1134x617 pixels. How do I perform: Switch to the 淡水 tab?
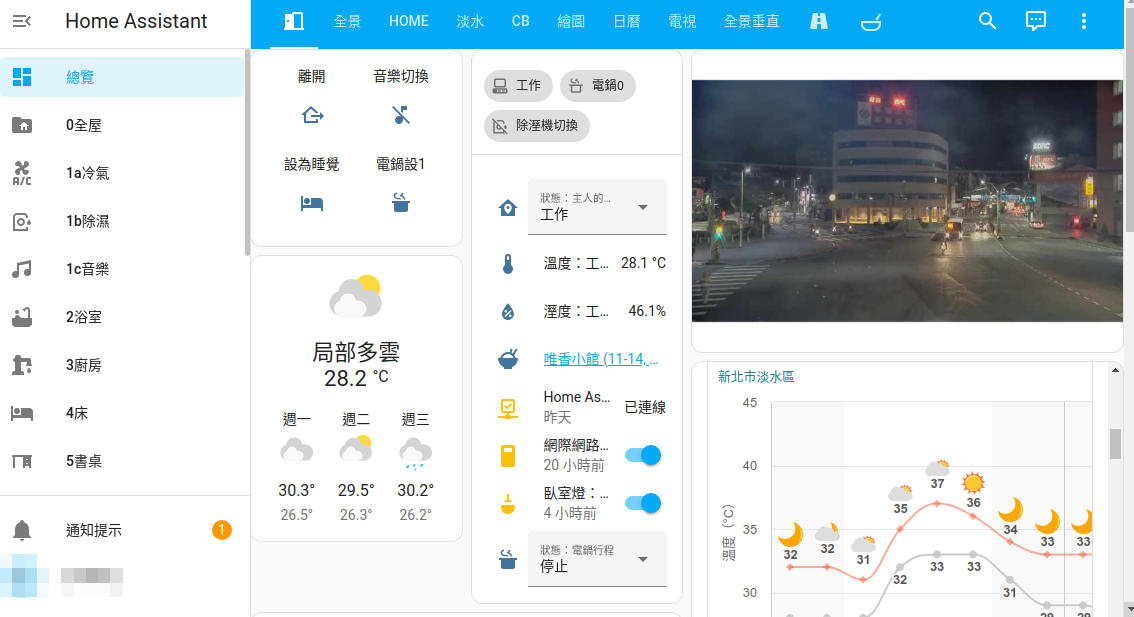[470, 22]
